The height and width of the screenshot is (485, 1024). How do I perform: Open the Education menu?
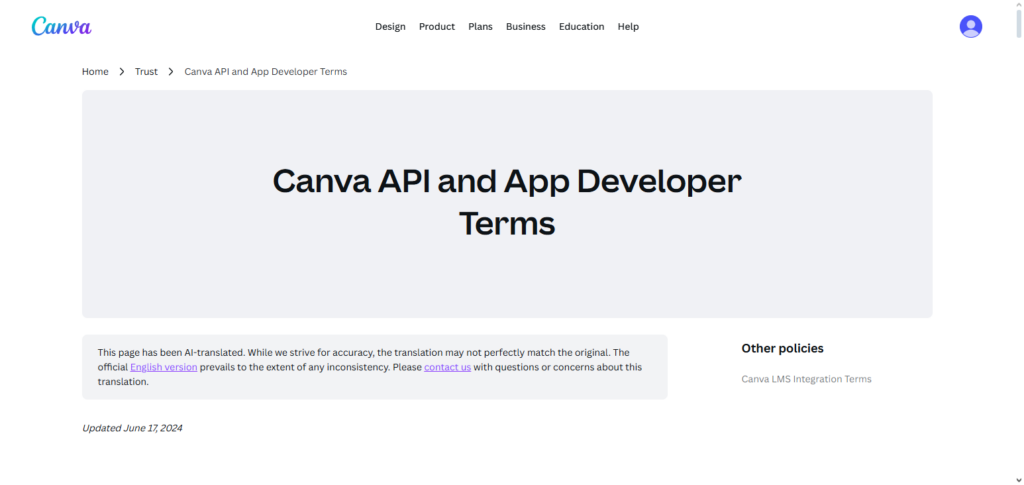click(582, 27)
